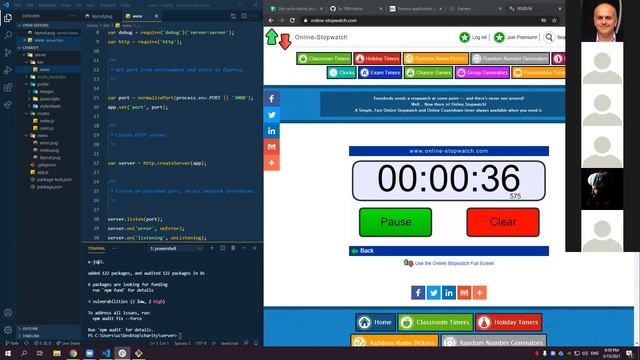Image resolution: width=640 pixels, height=360 pixels.
Task: Click the orange plus share icon below stopwatch
Action: [x=480, y=293]
